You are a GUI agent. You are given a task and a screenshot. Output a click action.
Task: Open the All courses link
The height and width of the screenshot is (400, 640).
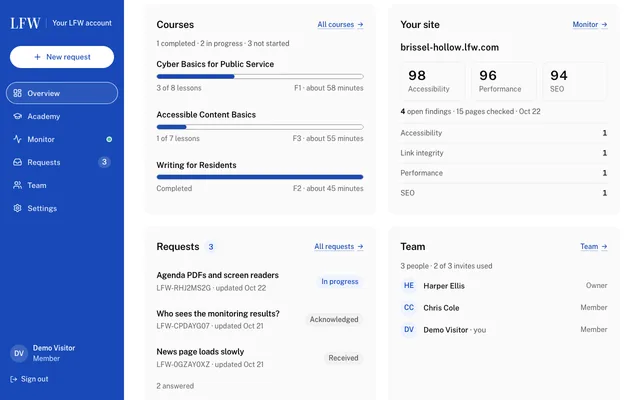(340, 24)
